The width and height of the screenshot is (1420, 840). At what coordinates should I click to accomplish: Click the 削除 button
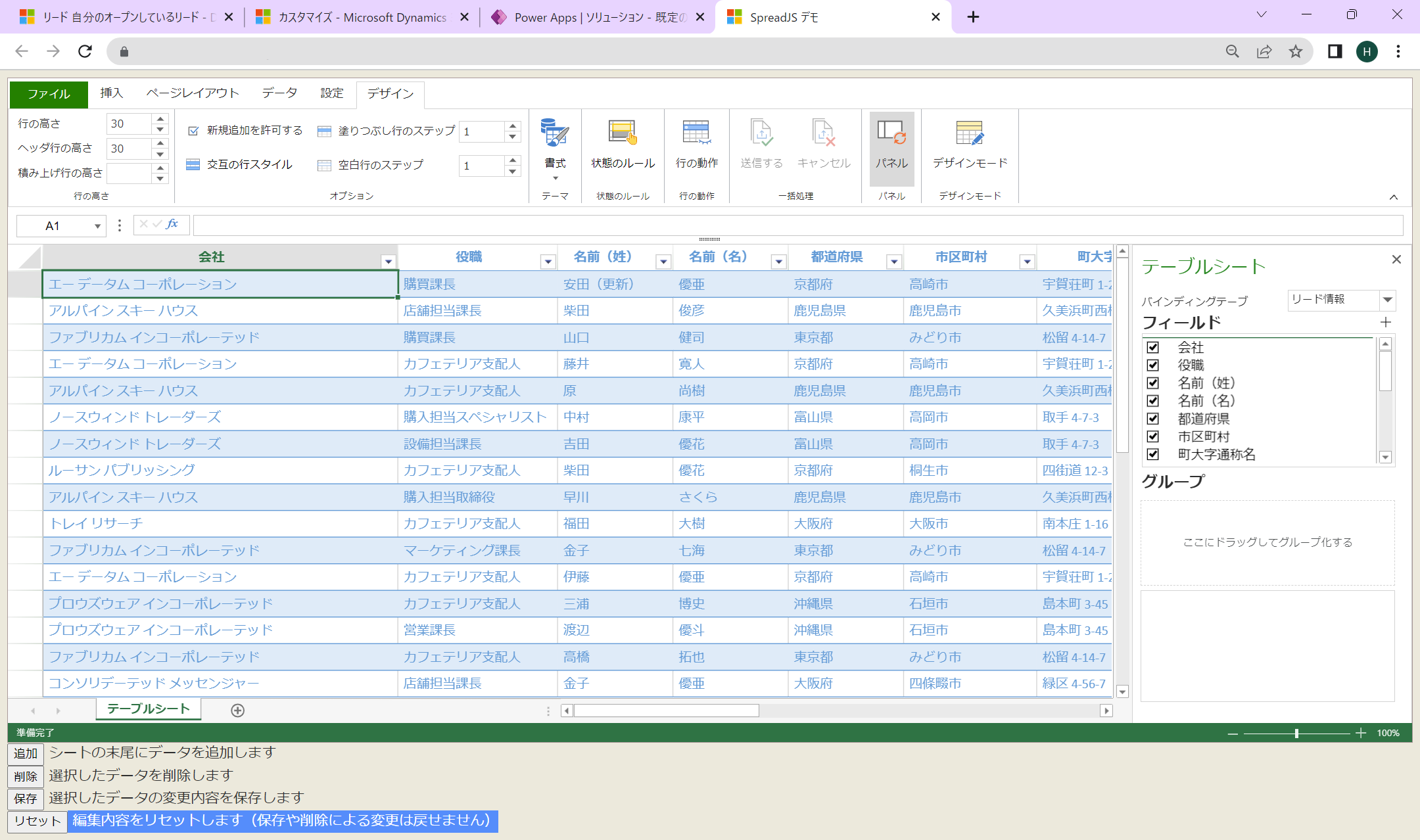tap(26, 776)
